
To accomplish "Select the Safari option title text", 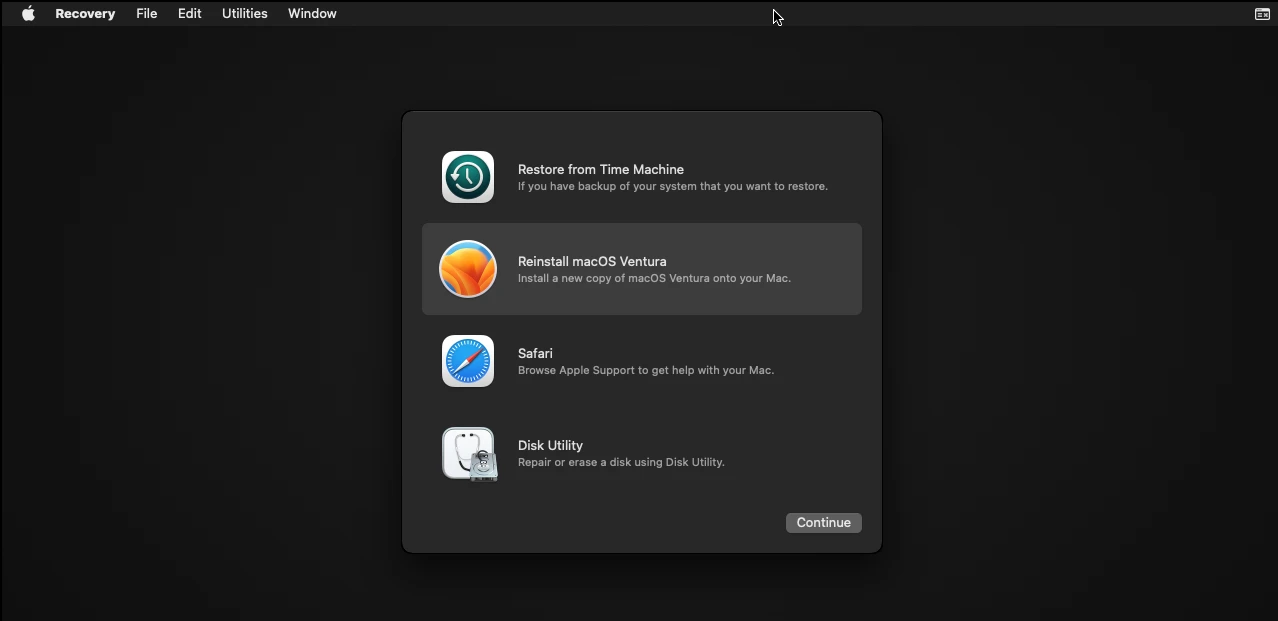I will coord(535,353).
